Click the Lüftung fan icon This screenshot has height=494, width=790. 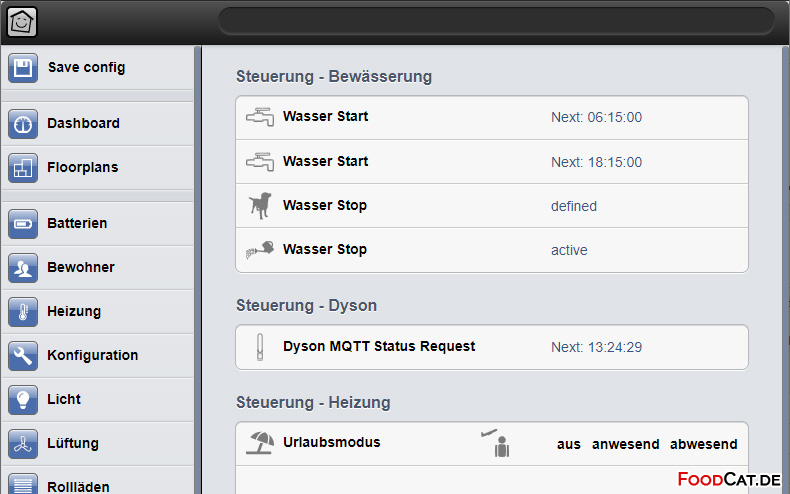(x=23, y=444)
